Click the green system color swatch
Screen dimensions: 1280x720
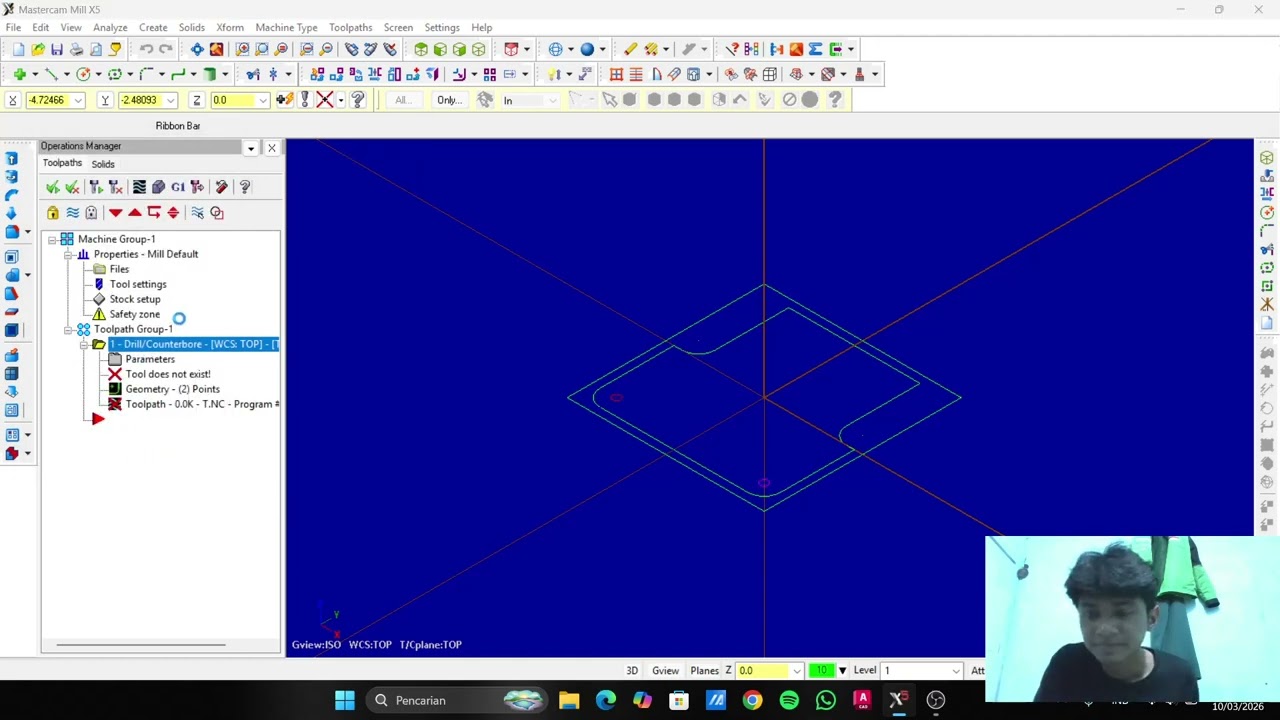(x=822, y=671)
